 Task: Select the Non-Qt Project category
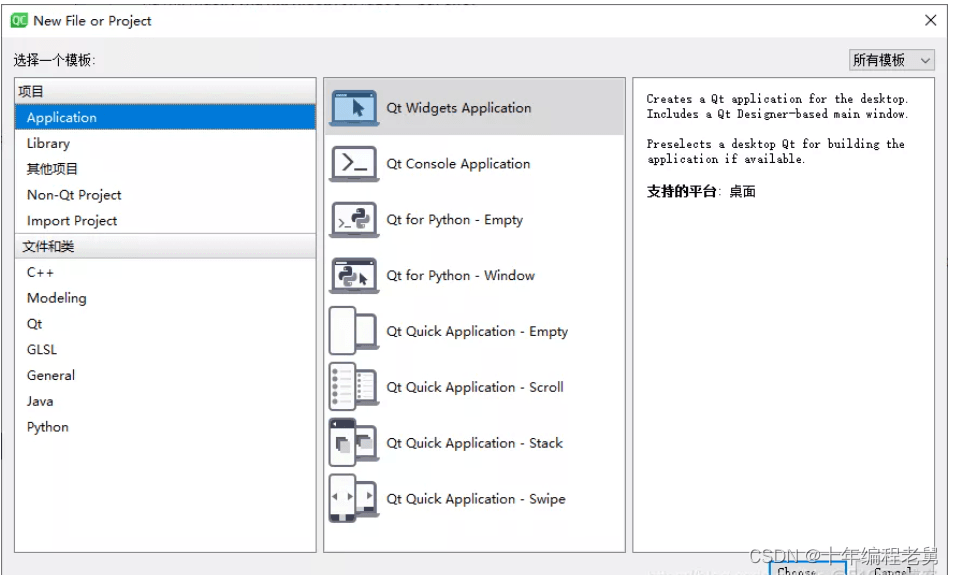pyautogui.click(x=165, y=195)
